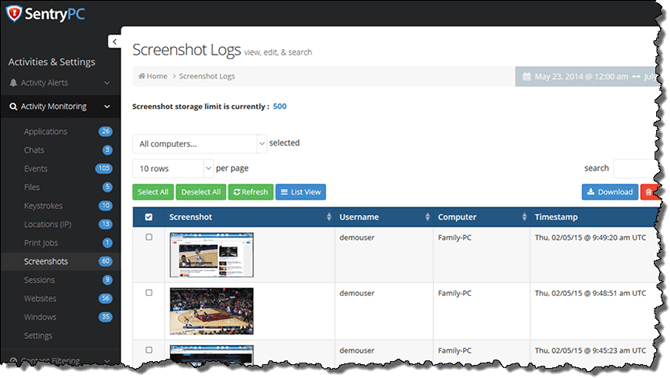Click the calendar icon in date range
This screenshot has height=378, width=670.
527,76
